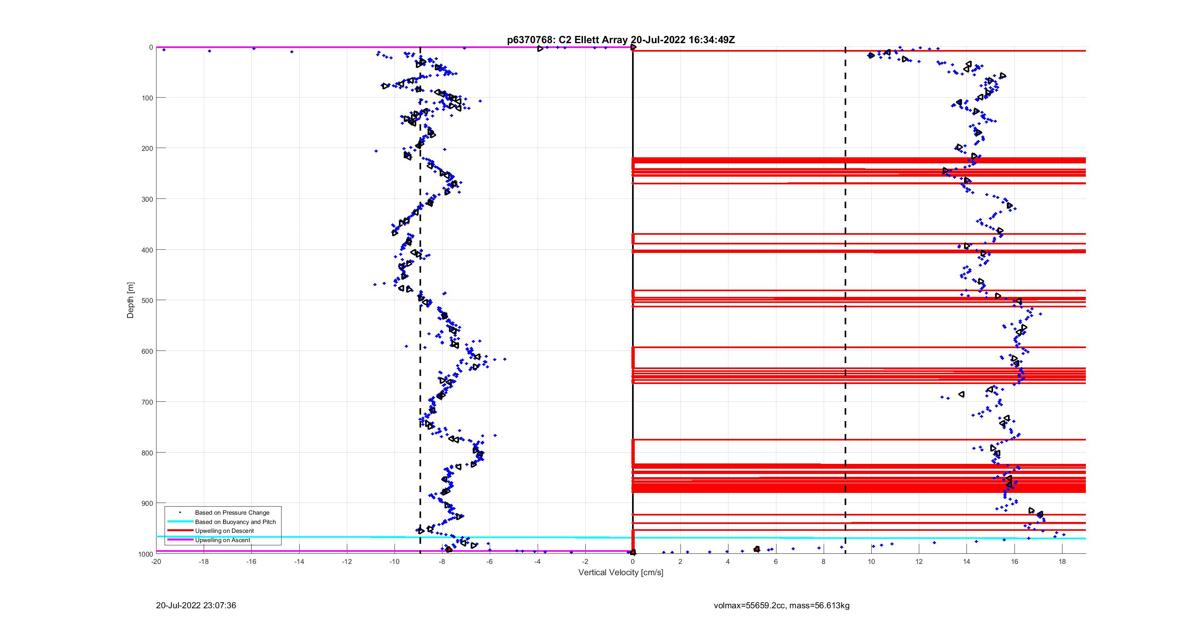Click the 500 tick label on depth axis

click(x=145, y=300)
